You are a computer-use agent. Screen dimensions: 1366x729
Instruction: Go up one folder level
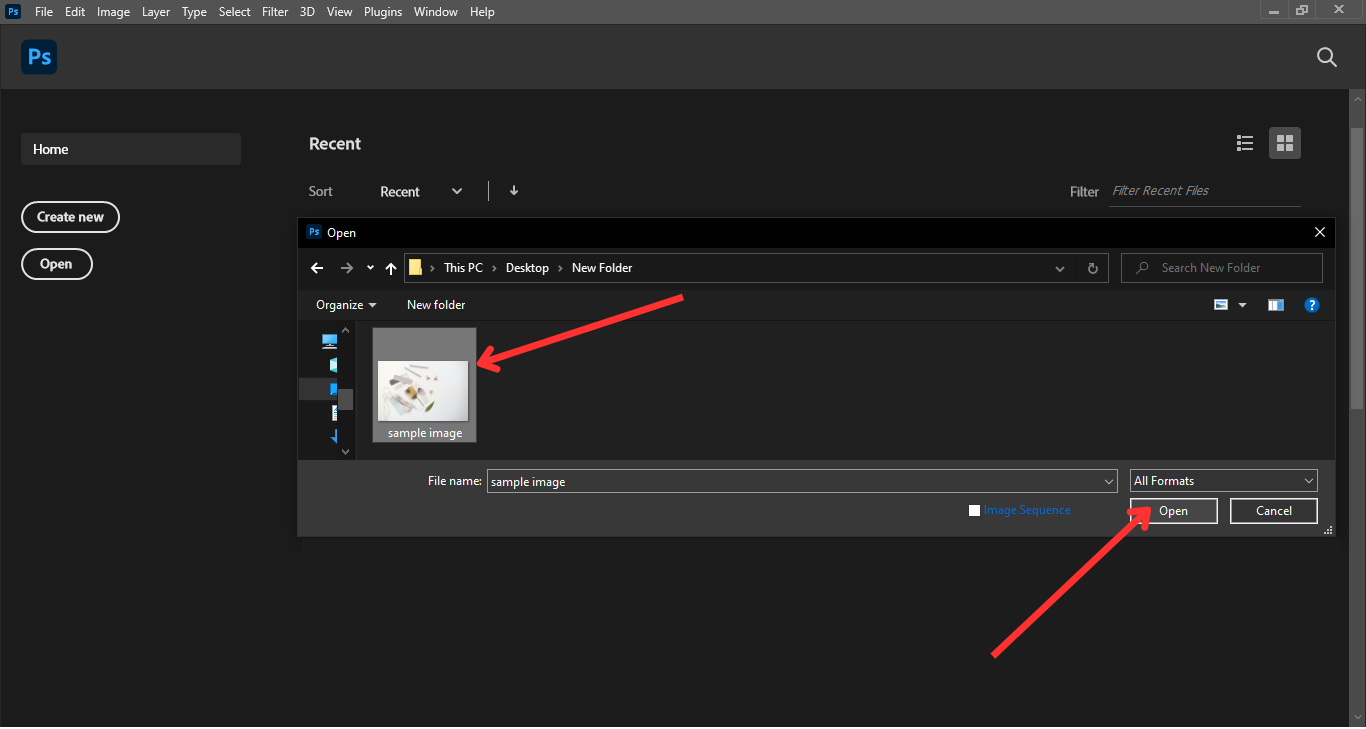pyautogui.click(x=391, y=268)
